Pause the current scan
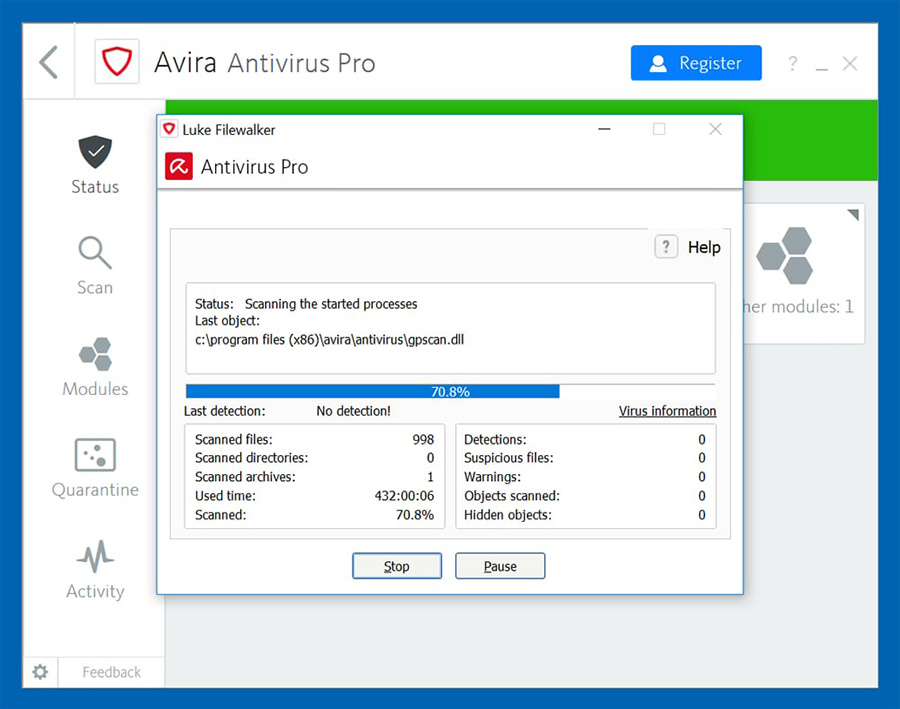900x709 pixels. [500, 565]
